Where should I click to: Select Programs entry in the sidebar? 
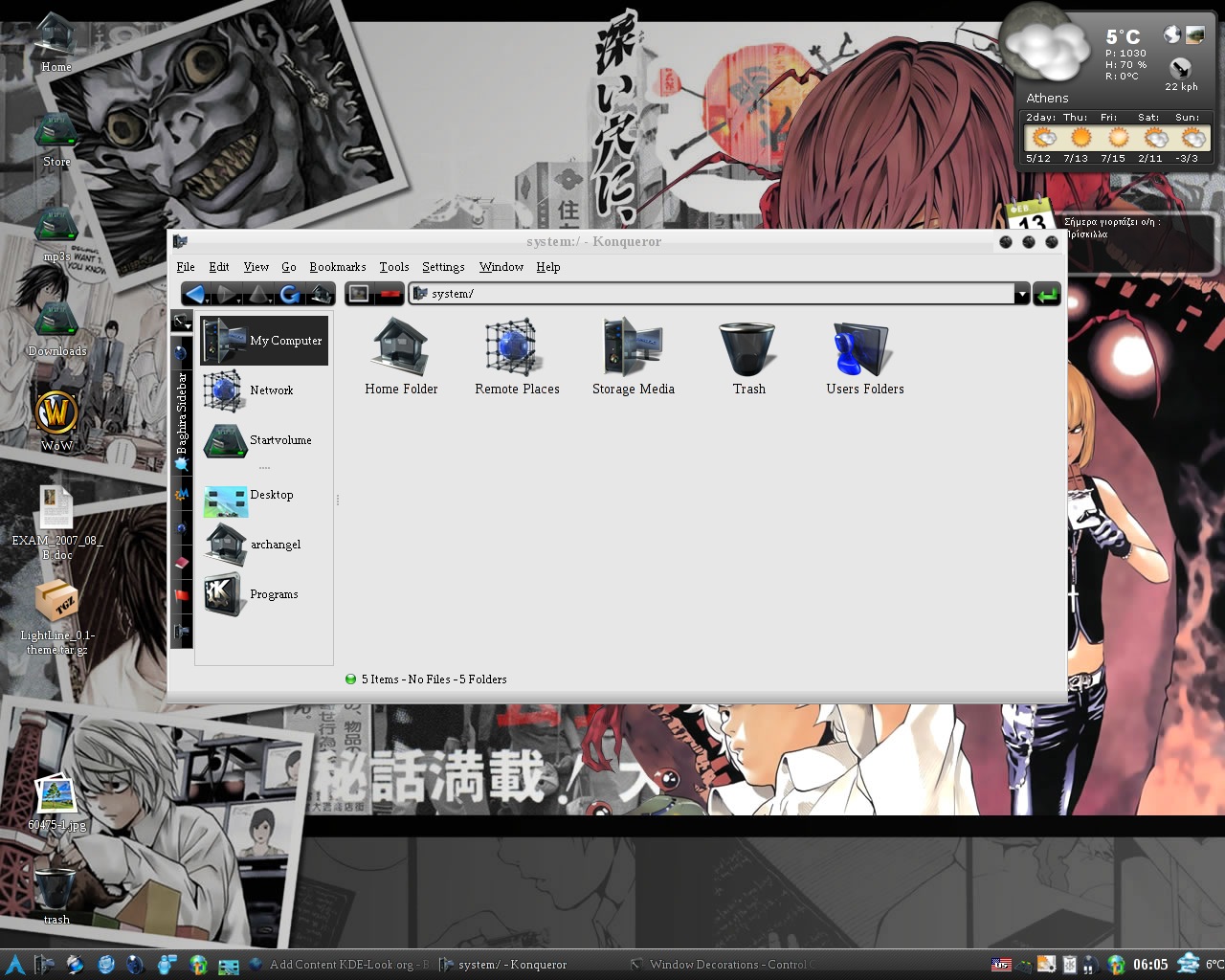coord(264,594)
